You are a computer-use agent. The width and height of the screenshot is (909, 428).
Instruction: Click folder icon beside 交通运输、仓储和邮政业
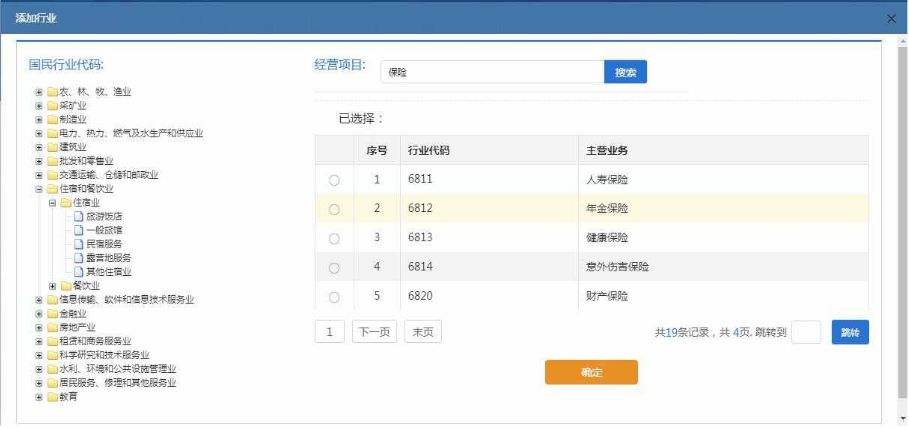tap(53, 175)
